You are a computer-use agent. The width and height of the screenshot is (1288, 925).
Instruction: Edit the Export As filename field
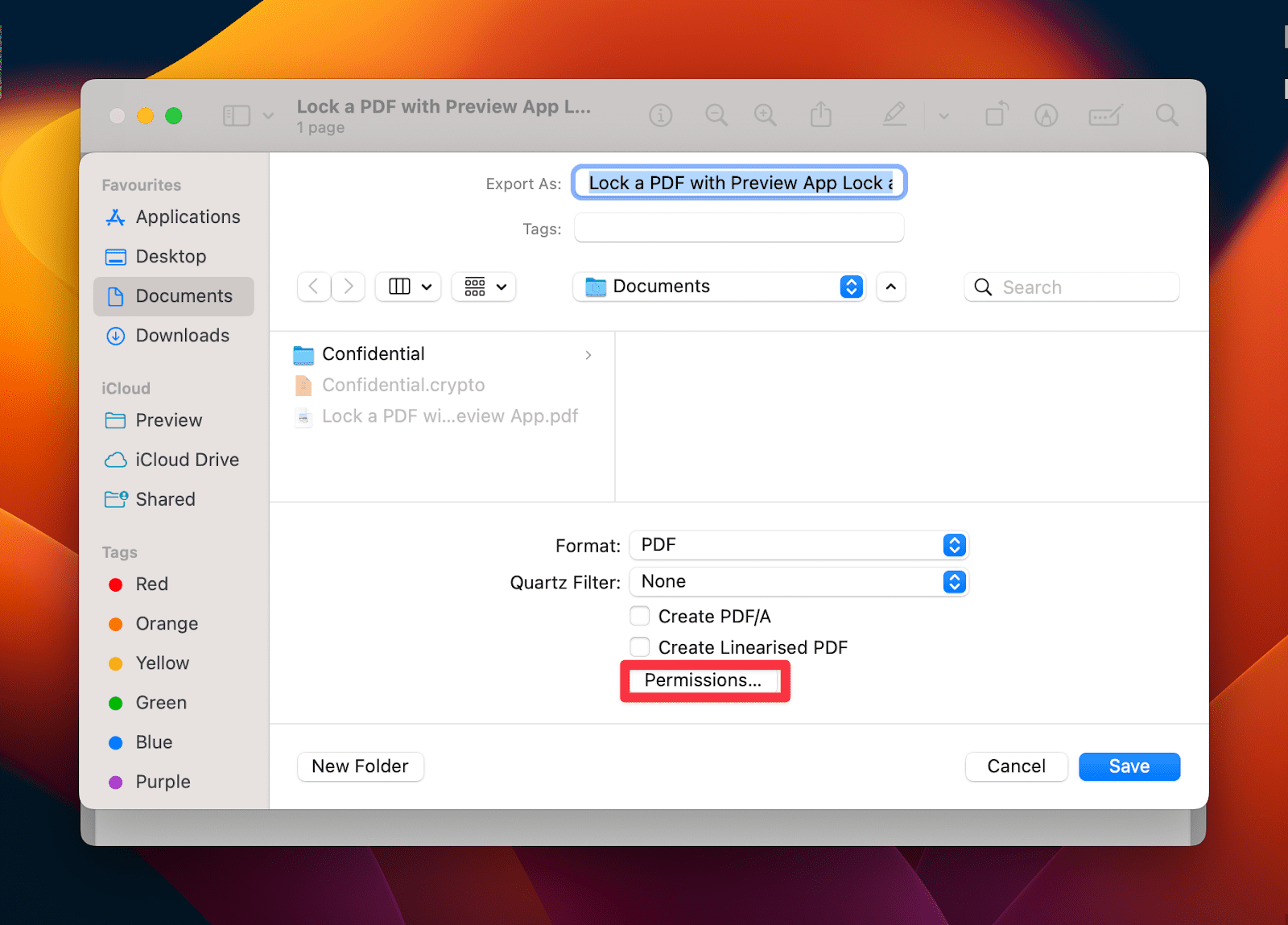click(739, 183)
